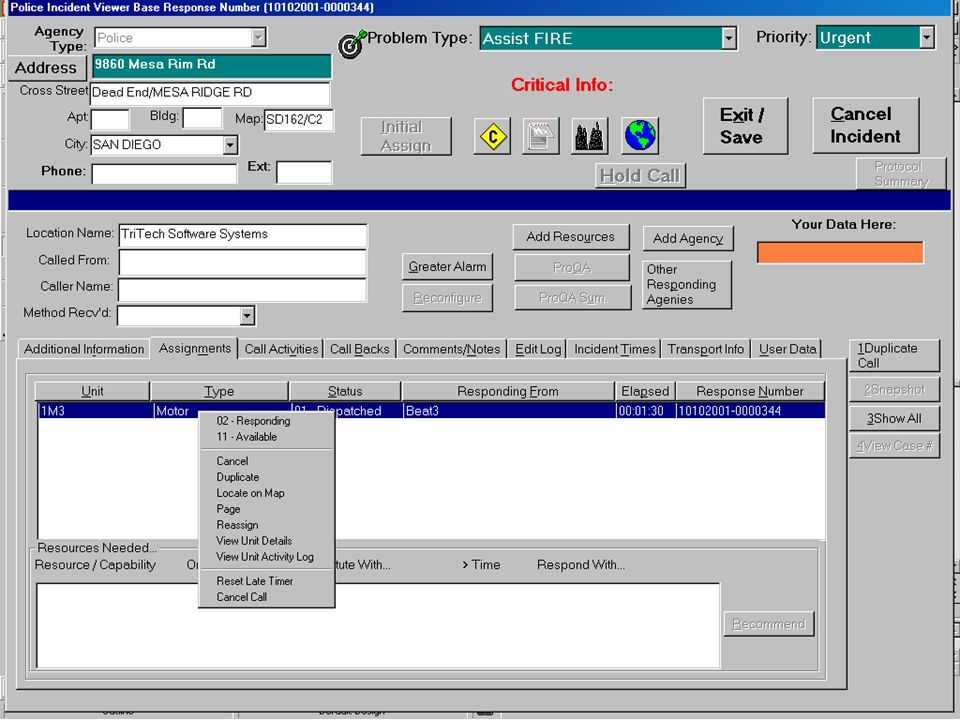Click the Address button
The height and width of the screenshot is (720, 960).
pos(47,68)
